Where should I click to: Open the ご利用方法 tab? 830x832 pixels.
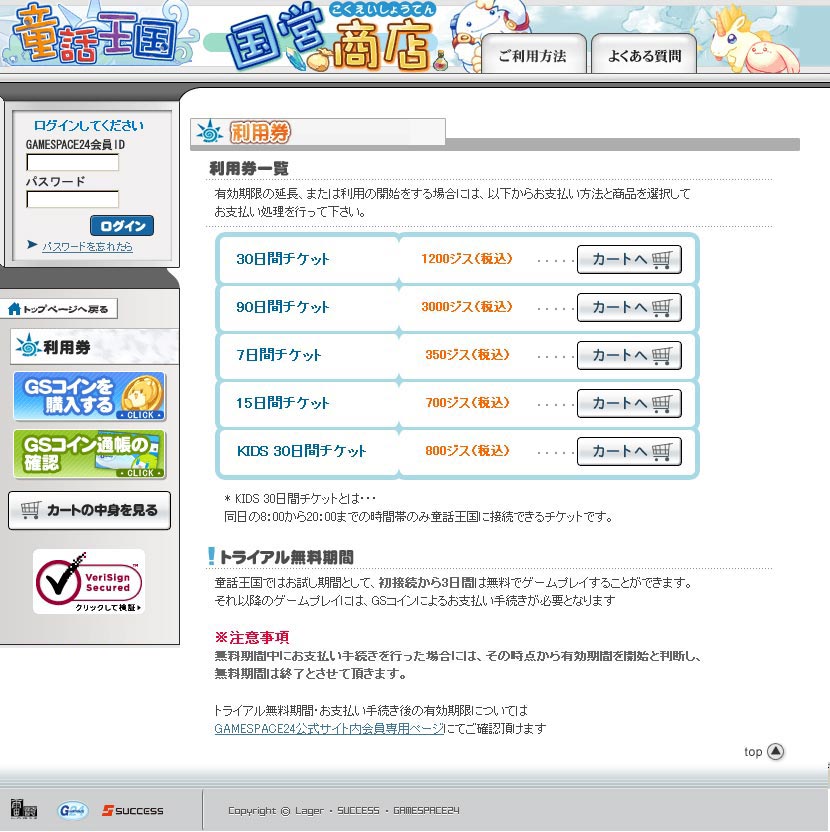point(532,56)
